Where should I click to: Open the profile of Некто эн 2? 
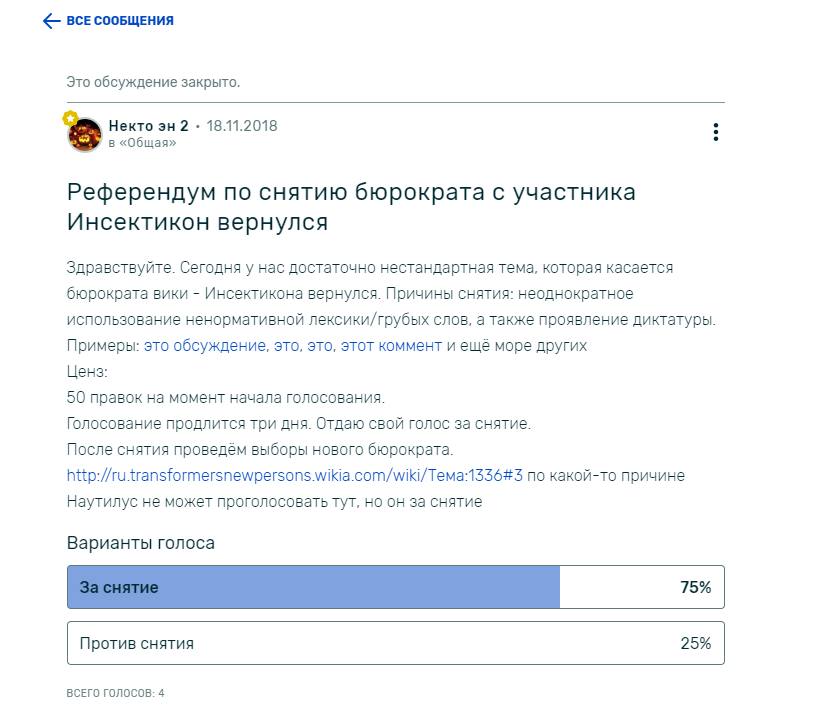(x=148, y=126)
